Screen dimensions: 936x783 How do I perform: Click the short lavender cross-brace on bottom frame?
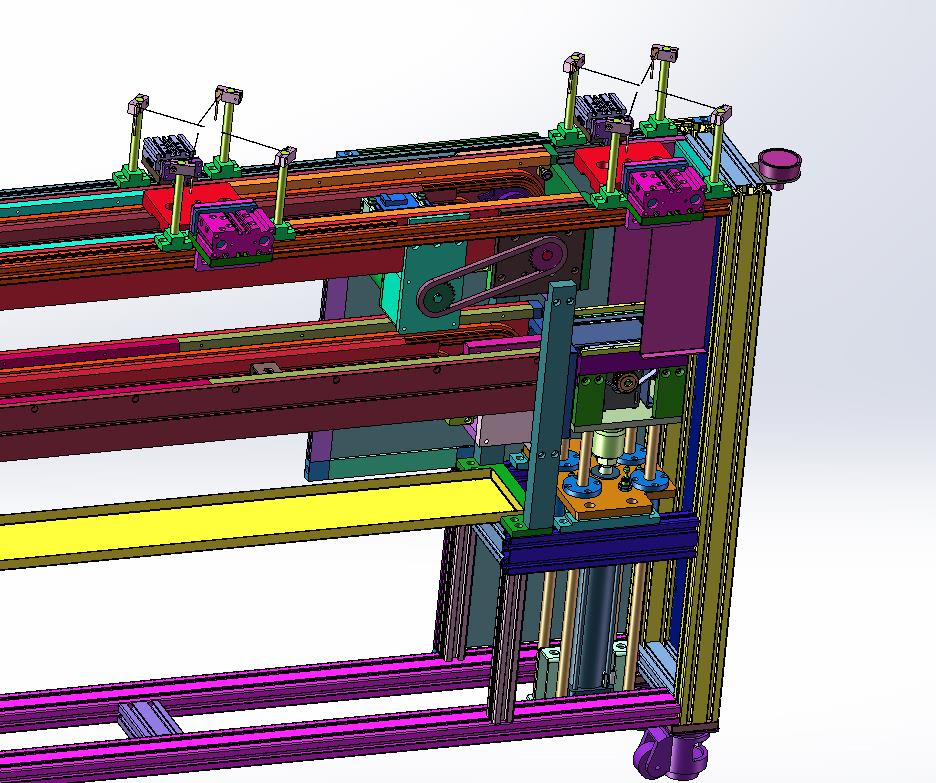point(150,718)
